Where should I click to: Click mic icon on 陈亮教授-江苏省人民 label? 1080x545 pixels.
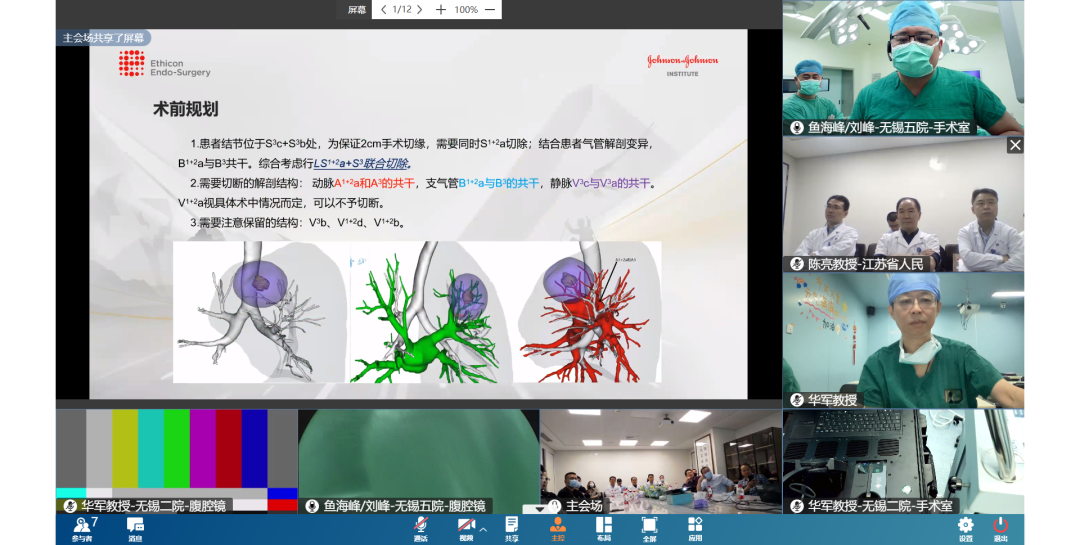[797, 264]
